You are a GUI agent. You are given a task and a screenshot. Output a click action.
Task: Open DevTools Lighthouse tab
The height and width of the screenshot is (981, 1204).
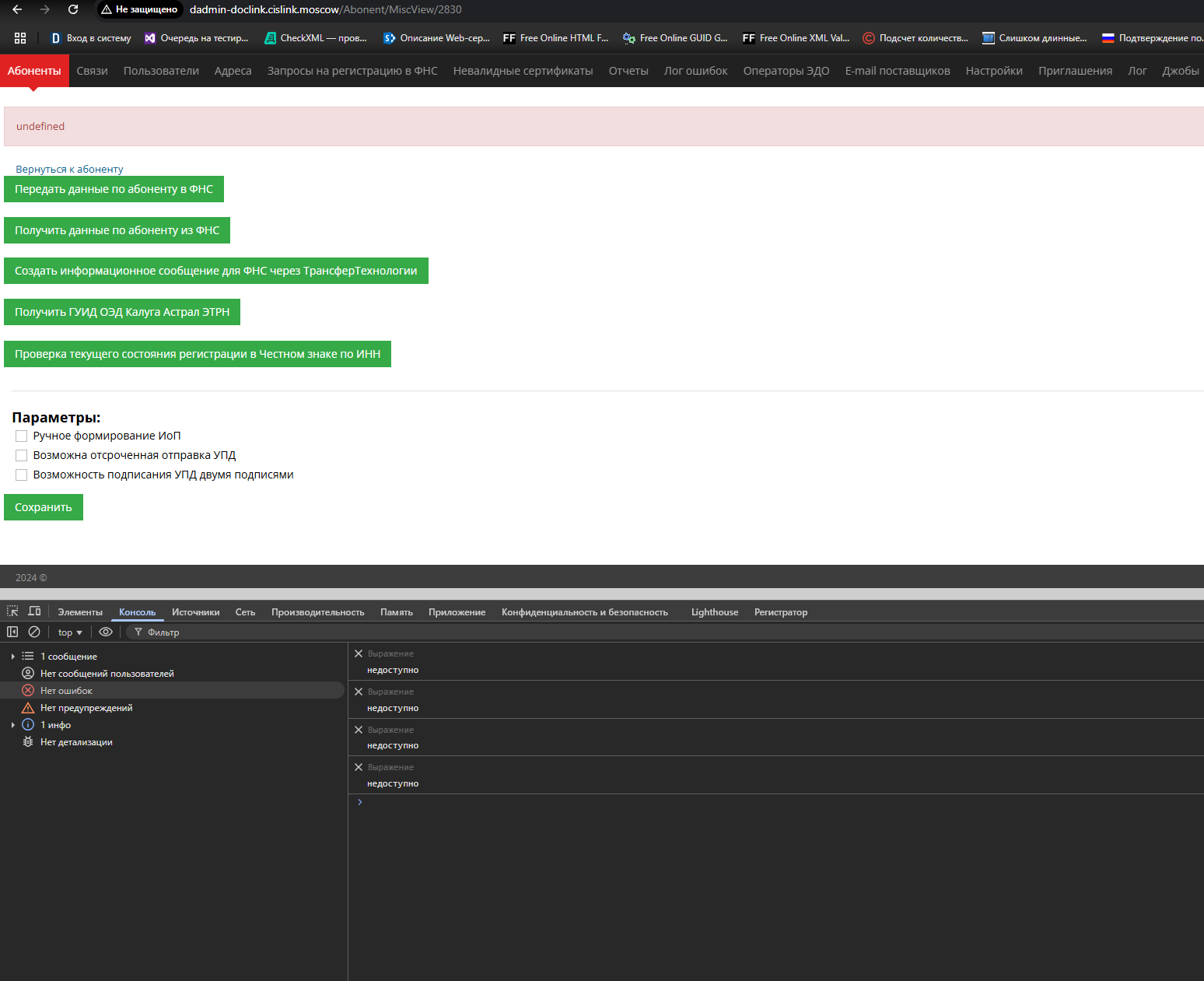tap(715, 612)
